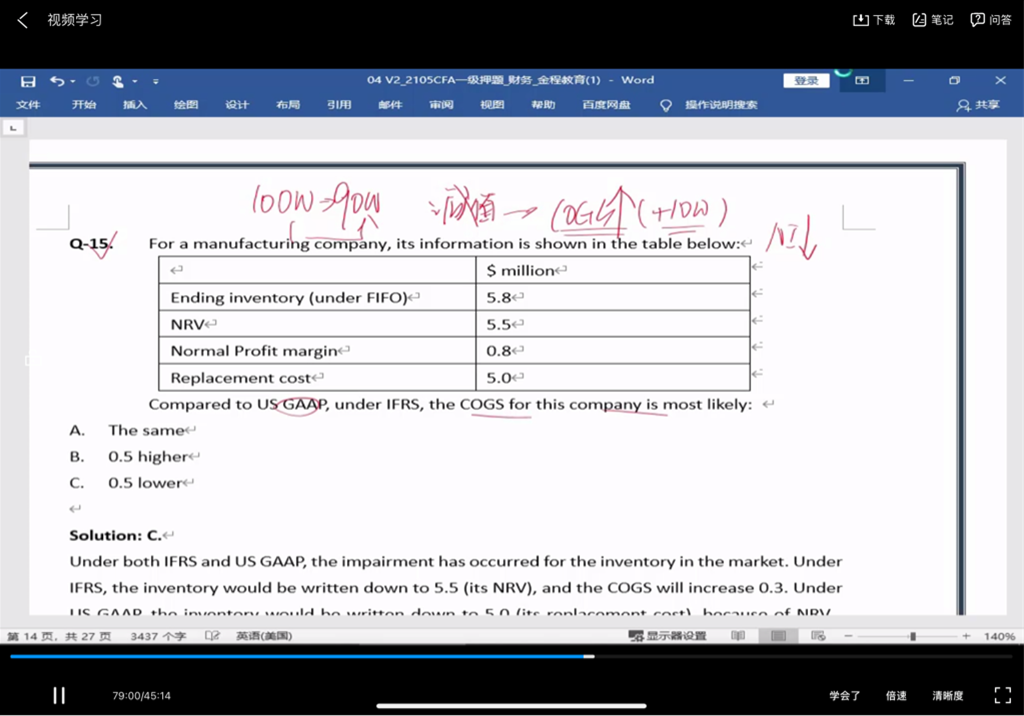1024x716 pixels.
Task: Click zoom in plus button
Action: click(x=966, y=636)
